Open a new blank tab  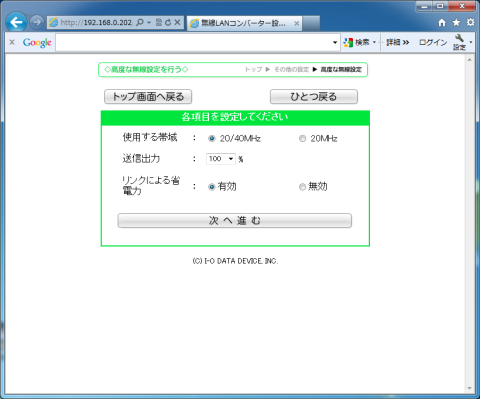point(311,23)
